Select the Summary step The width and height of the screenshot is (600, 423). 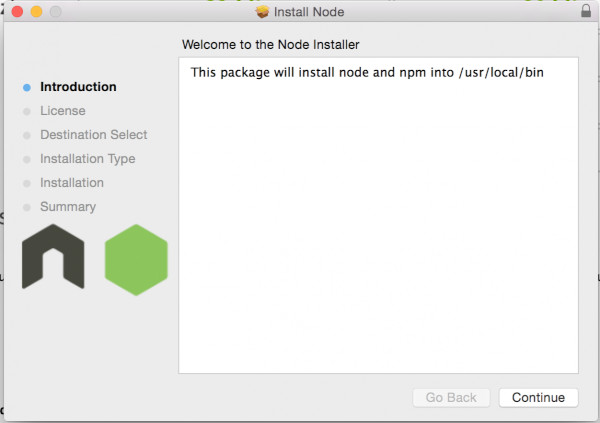68,207
